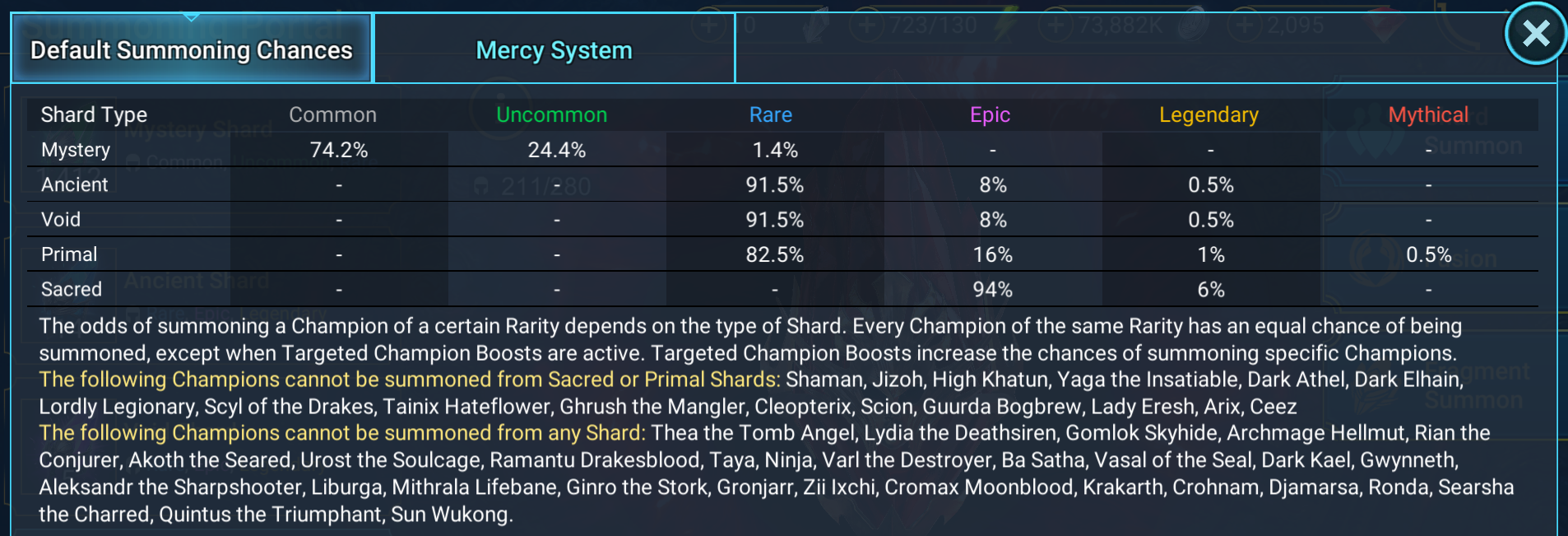1568x536 pixels.
Task: Switch to the Mercy System tab
Action: (554, 49)
